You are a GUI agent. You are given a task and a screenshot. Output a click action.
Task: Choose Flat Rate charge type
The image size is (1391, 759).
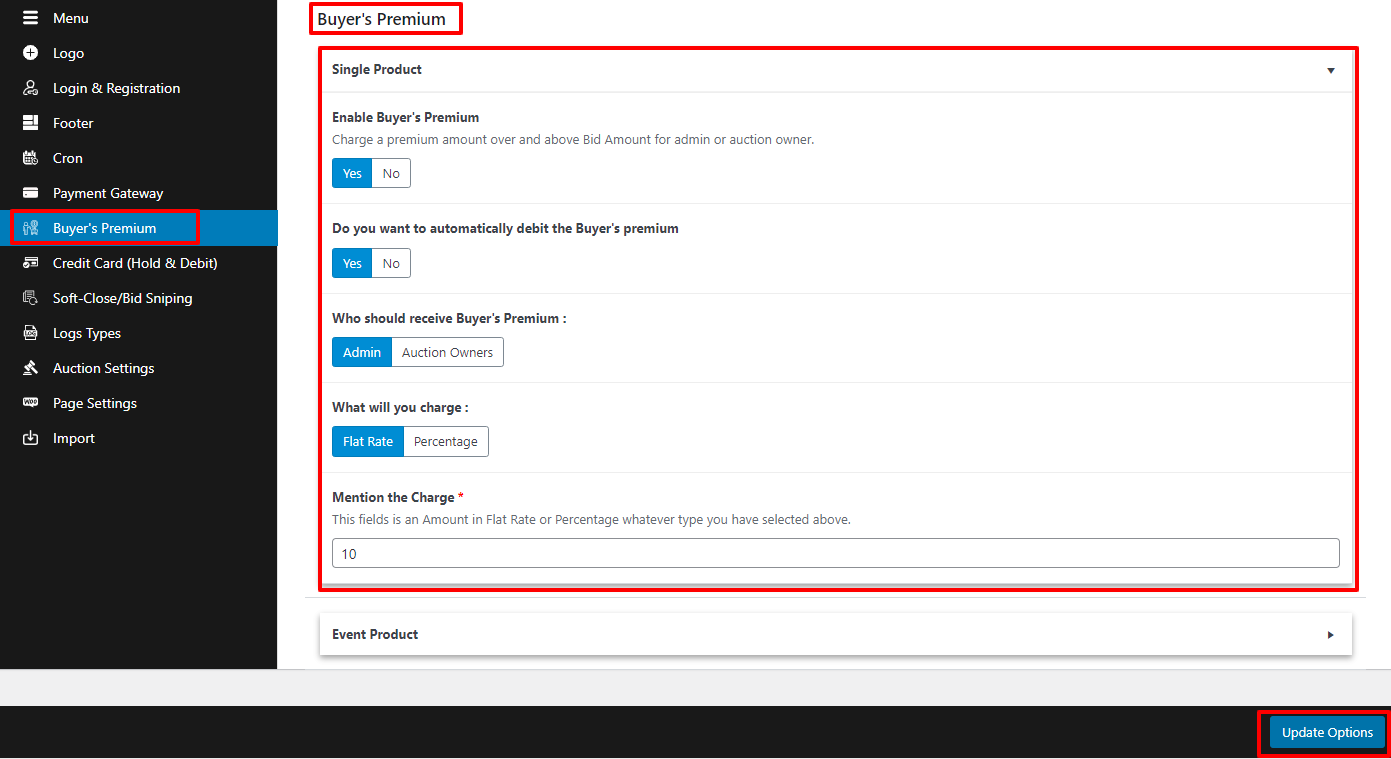tap(368, 441)
